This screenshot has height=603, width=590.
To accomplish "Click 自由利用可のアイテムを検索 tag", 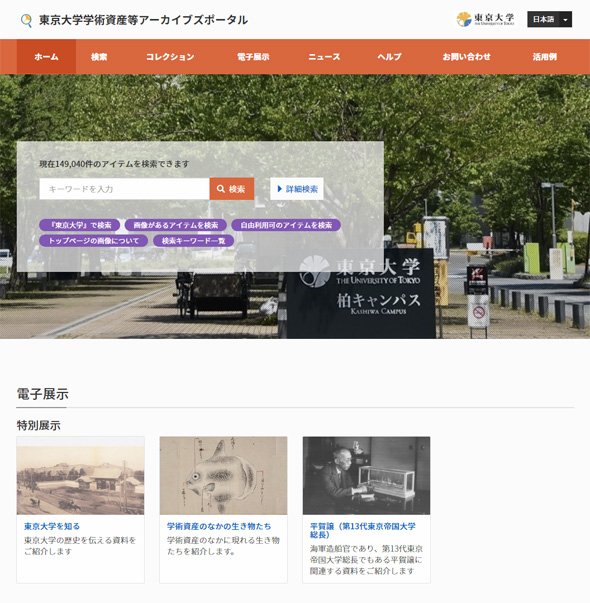I will click(286, 225).
